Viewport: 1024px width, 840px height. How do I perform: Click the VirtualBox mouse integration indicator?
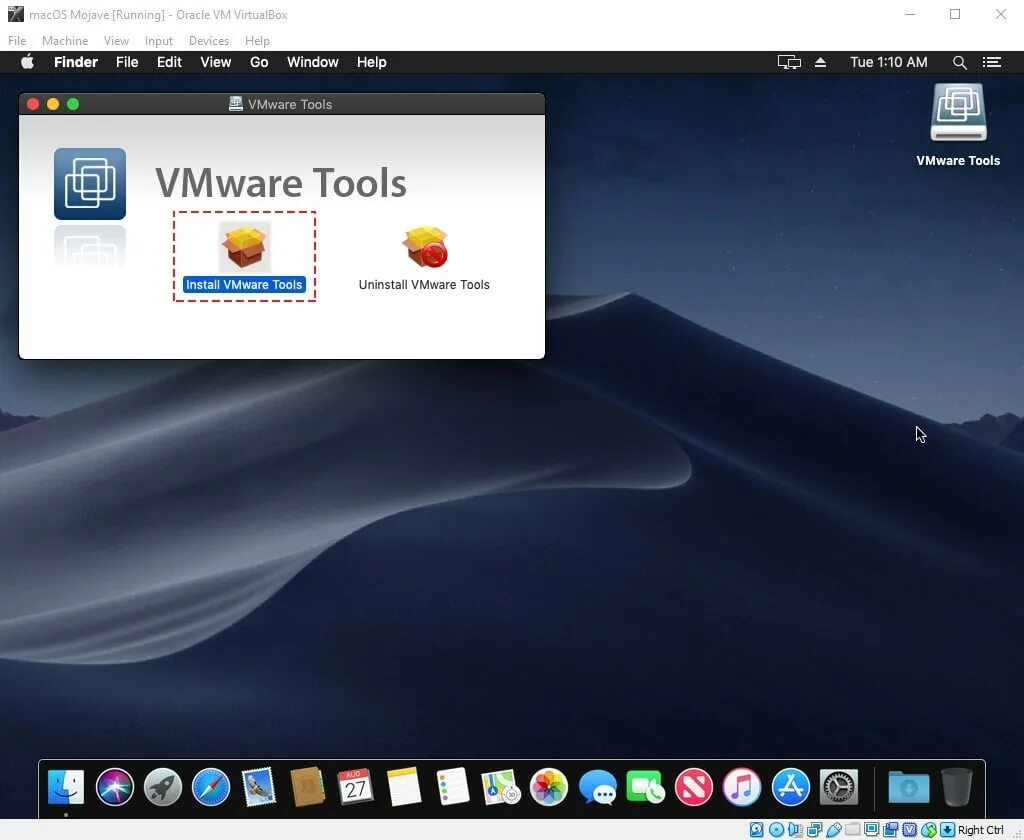(x=928, y=830)
